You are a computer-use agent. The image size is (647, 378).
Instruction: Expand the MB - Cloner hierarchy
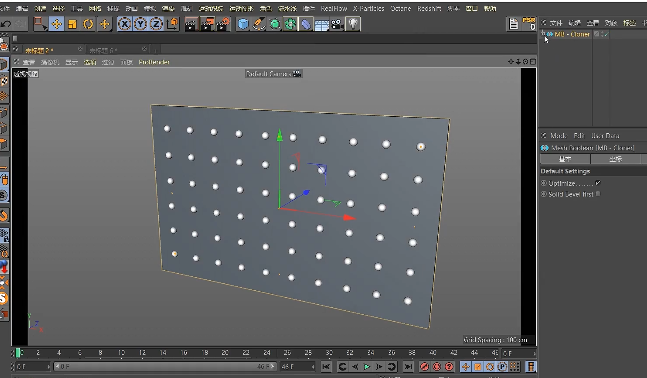coord(543,34)
